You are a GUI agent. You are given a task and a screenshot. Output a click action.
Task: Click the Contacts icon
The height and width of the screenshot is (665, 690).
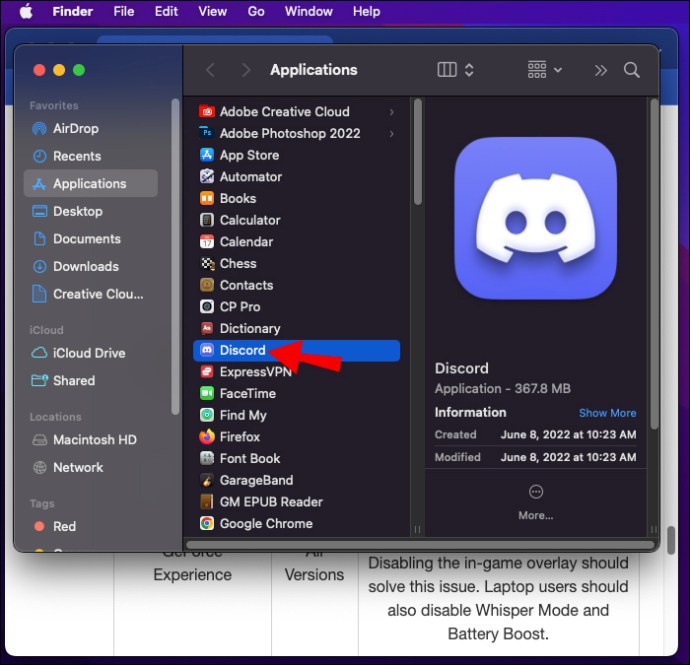207,285
